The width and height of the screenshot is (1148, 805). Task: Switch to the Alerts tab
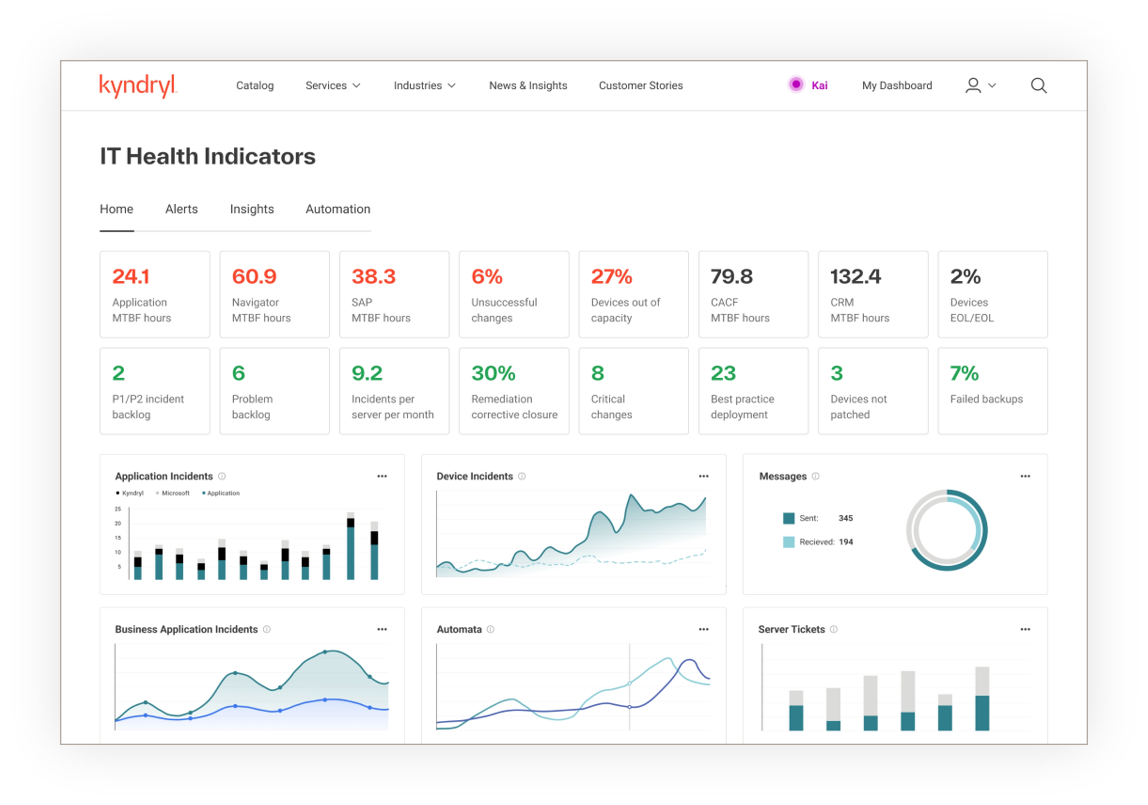point(181,209)
